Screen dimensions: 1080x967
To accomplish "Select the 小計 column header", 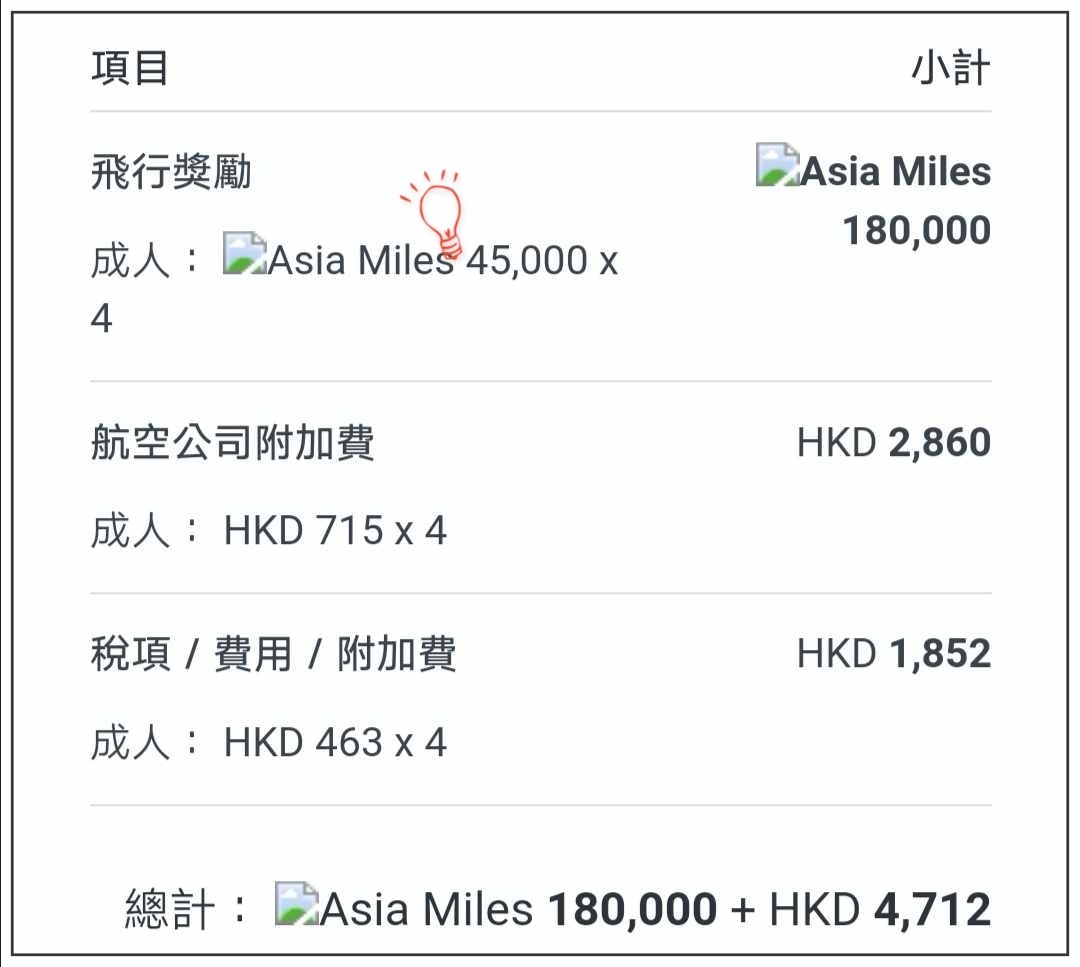I will coord(951,68).
